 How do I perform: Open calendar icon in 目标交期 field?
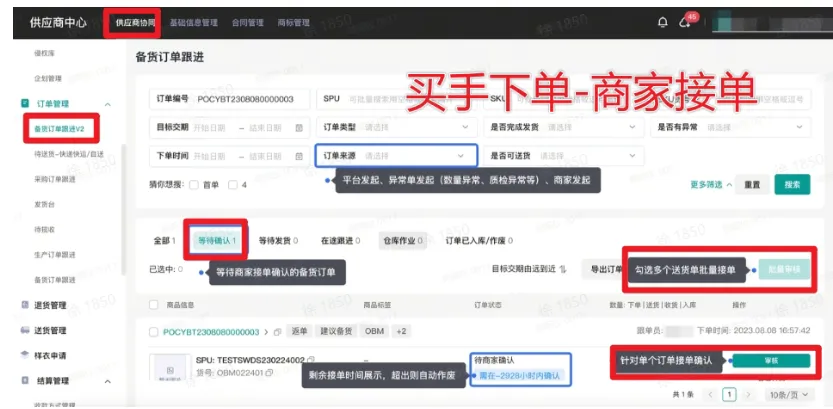pyautogui.click(x=299, y=128)
